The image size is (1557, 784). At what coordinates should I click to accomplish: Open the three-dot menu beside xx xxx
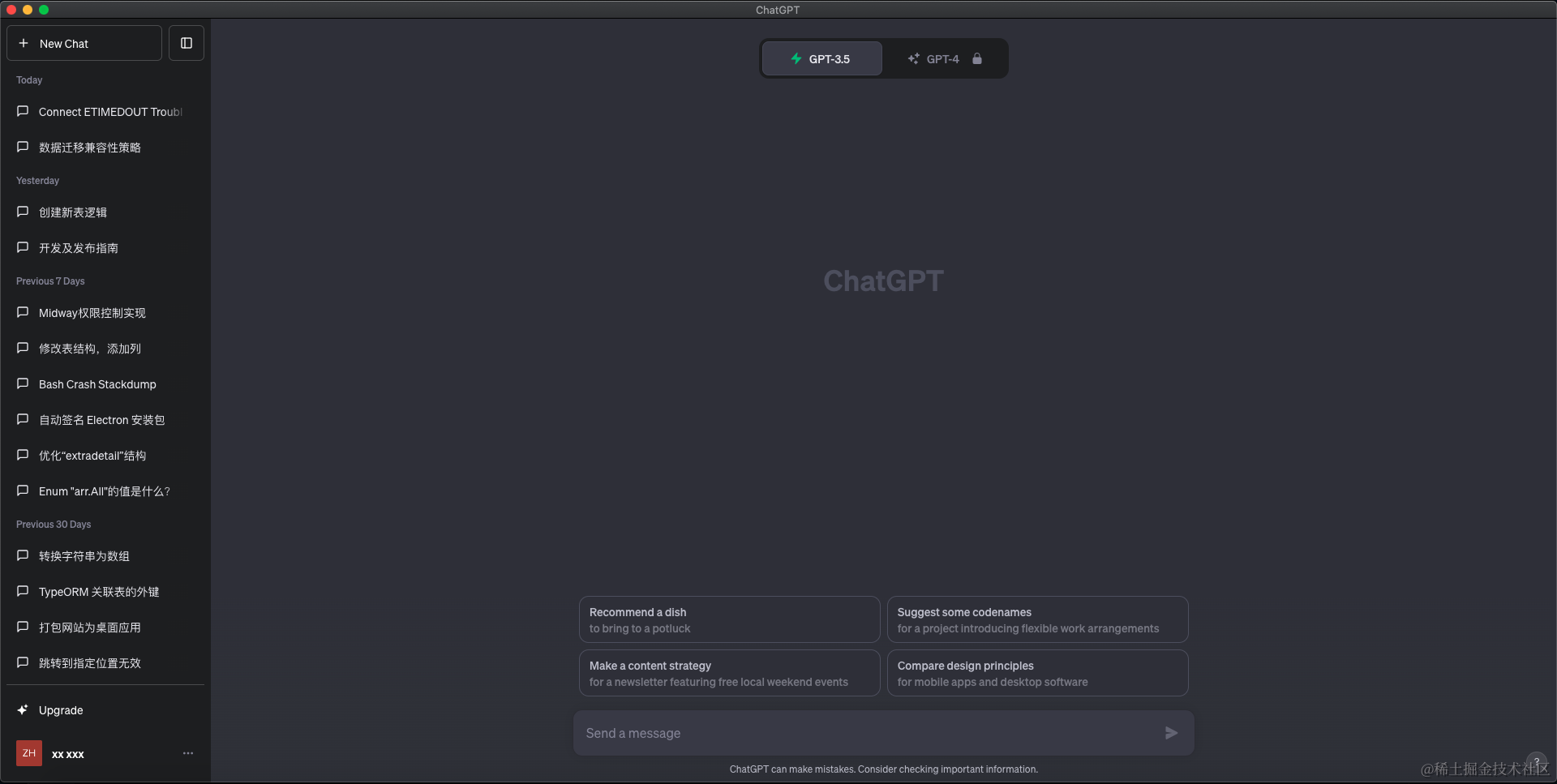click(188, 753)
